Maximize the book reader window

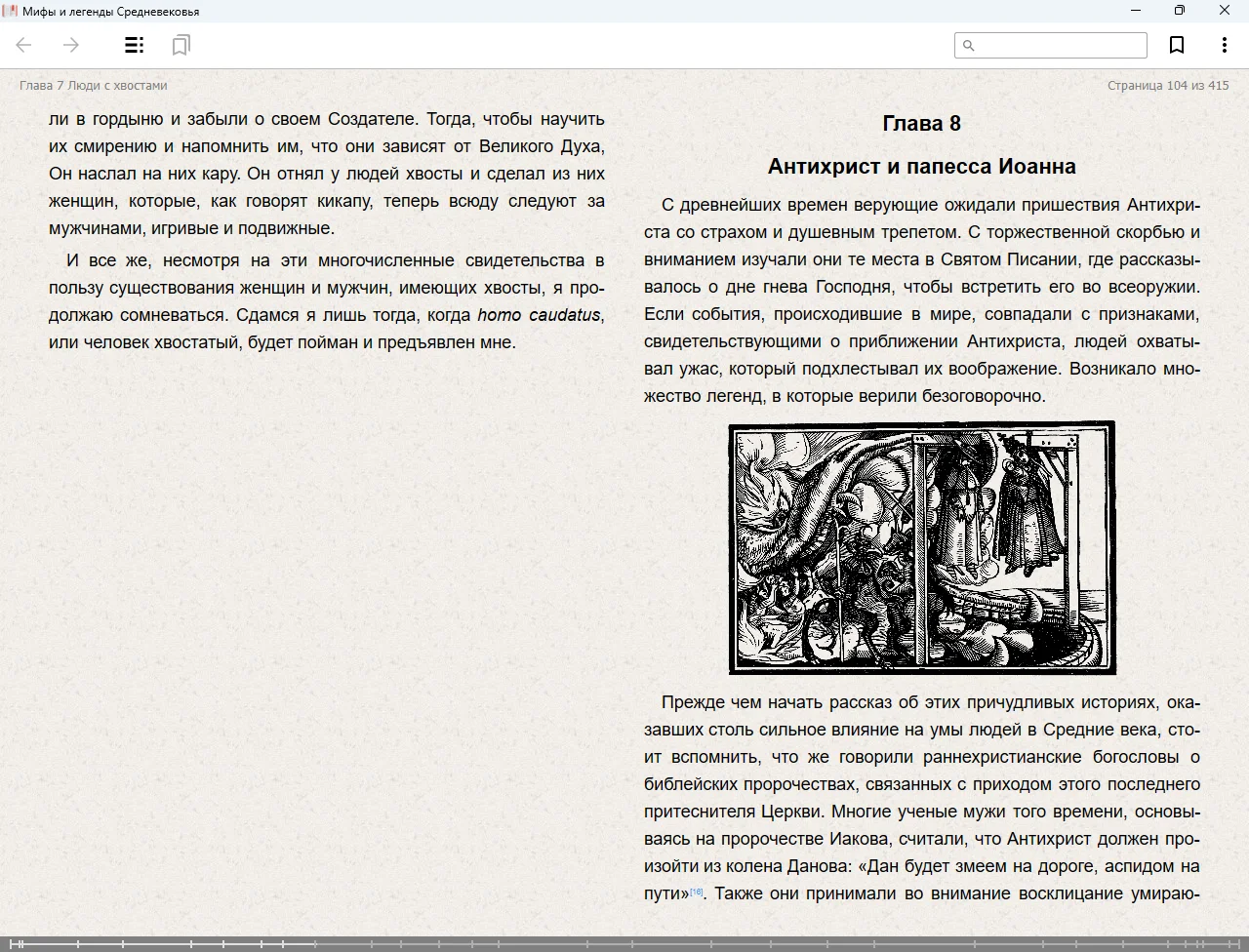click(1179, 11)
